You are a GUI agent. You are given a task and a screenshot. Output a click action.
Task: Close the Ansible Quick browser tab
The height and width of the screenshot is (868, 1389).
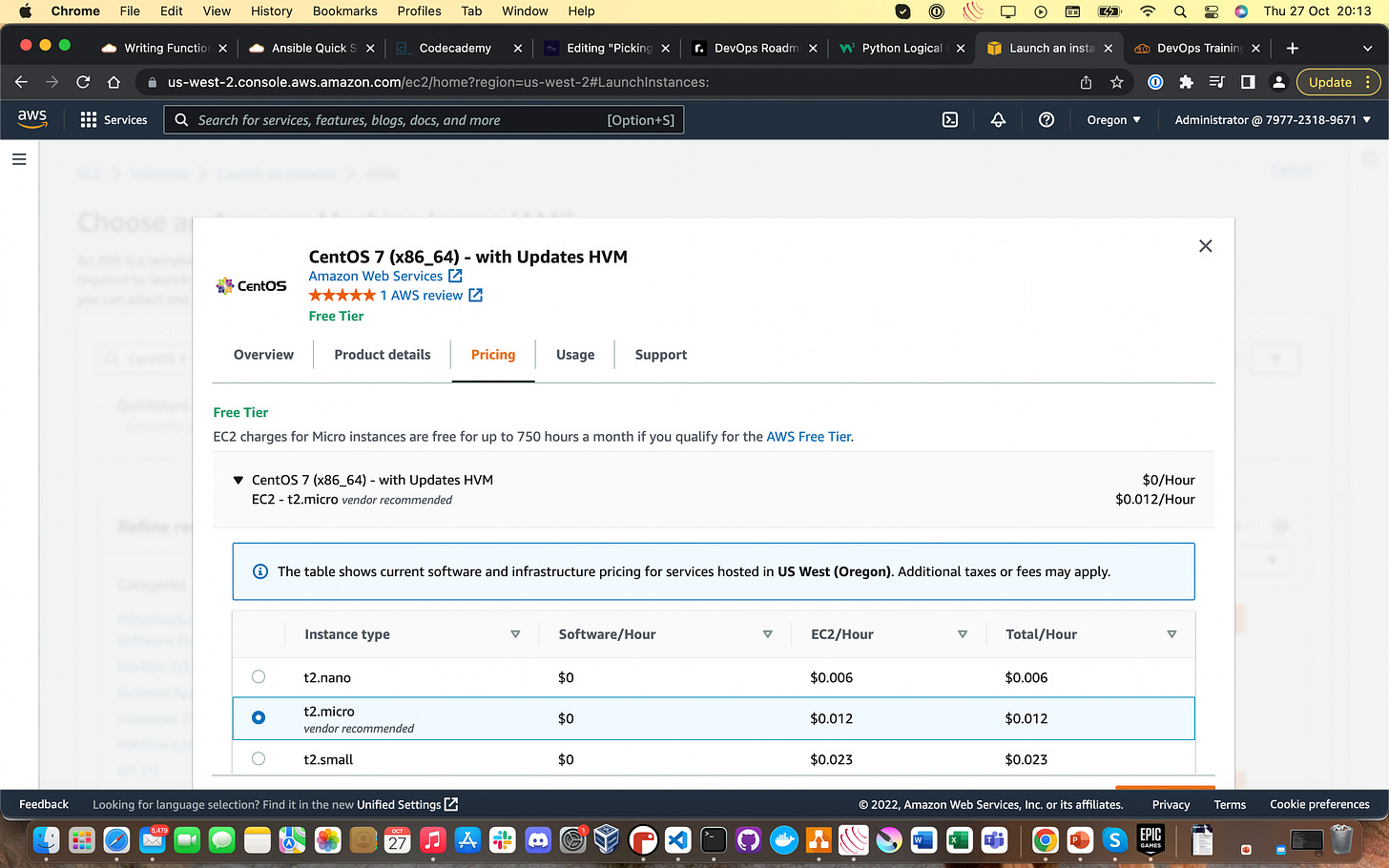pyautogui.click(x=370, y=48)
